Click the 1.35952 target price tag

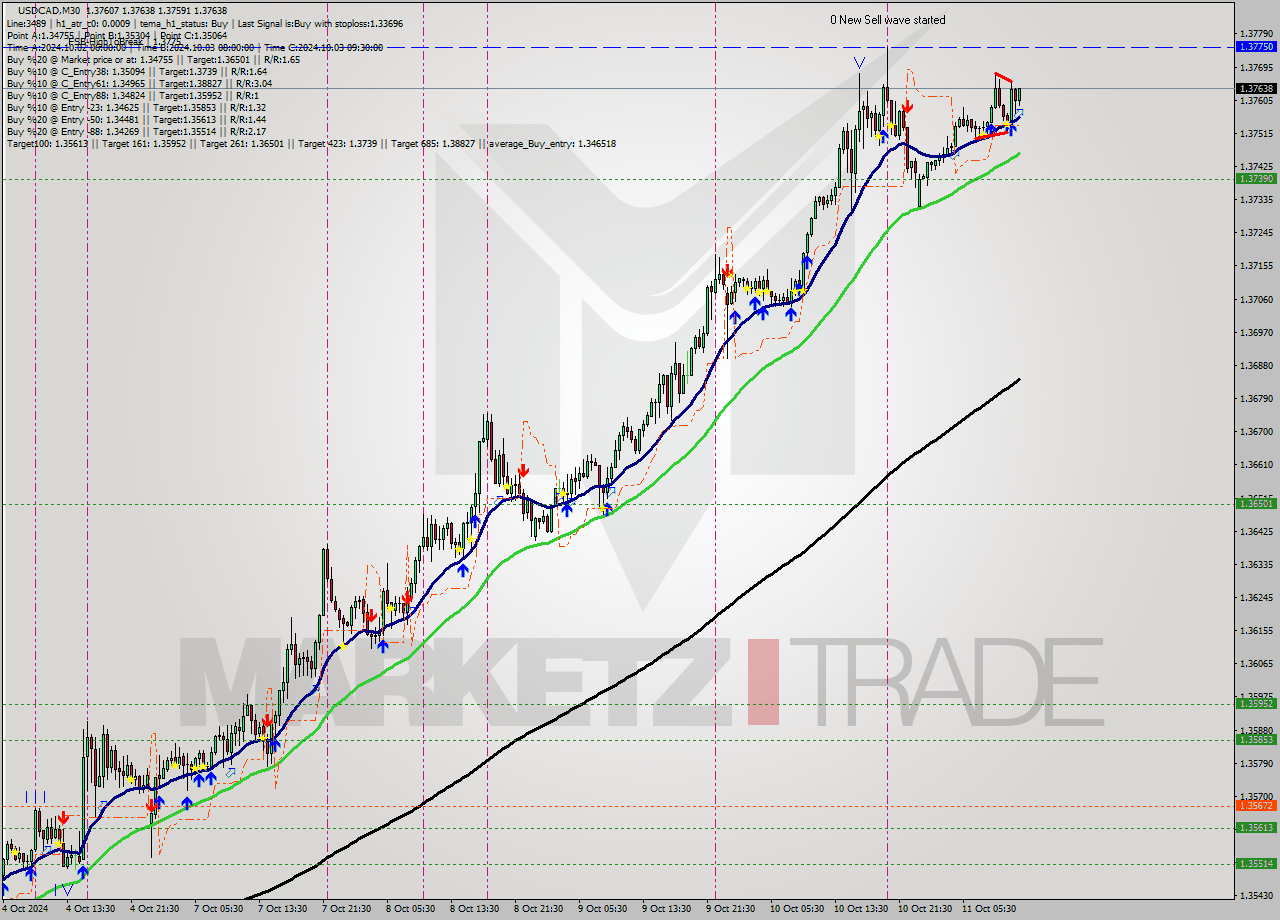coord(1256,703)
